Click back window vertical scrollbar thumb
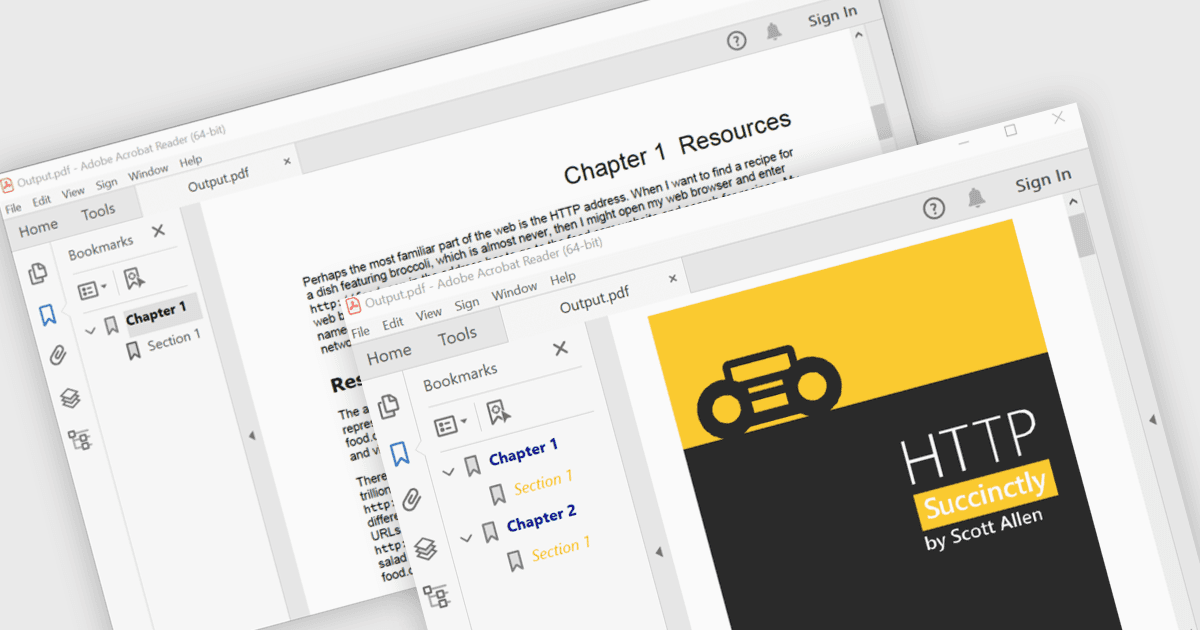 [881, 120]
